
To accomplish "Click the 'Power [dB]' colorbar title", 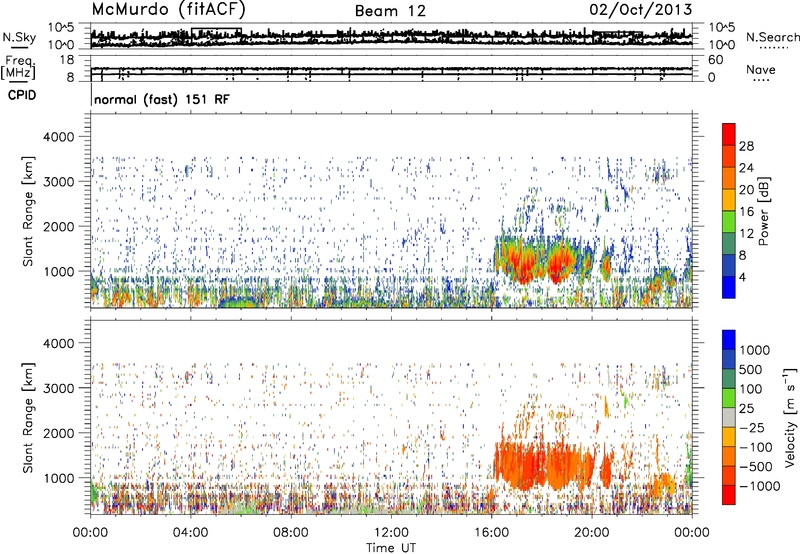I will pyautogui.click(x=763, y=211).
